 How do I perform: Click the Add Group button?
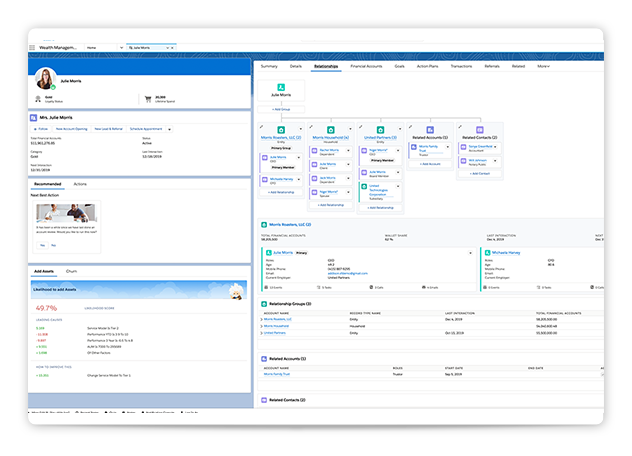[280, 108]
